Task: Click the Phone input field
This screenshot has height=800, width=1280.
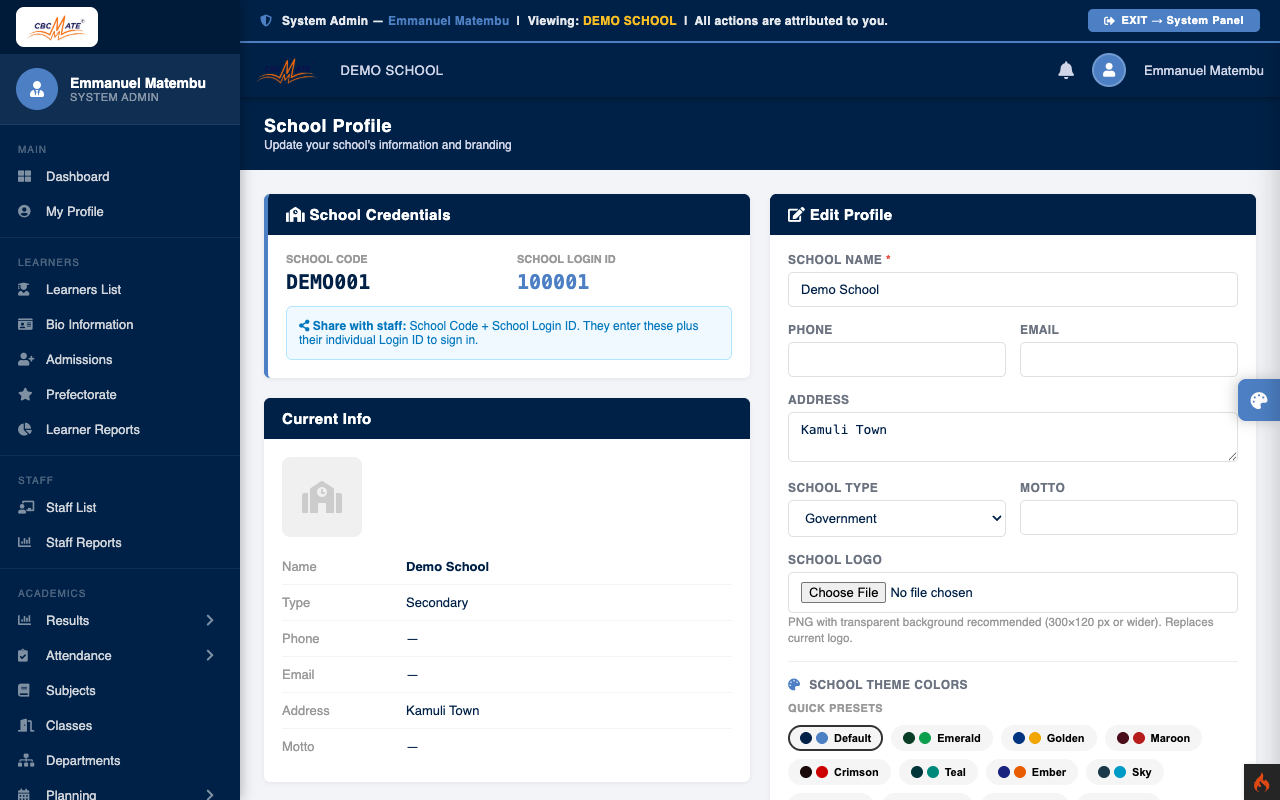Action: coord(897,359)
